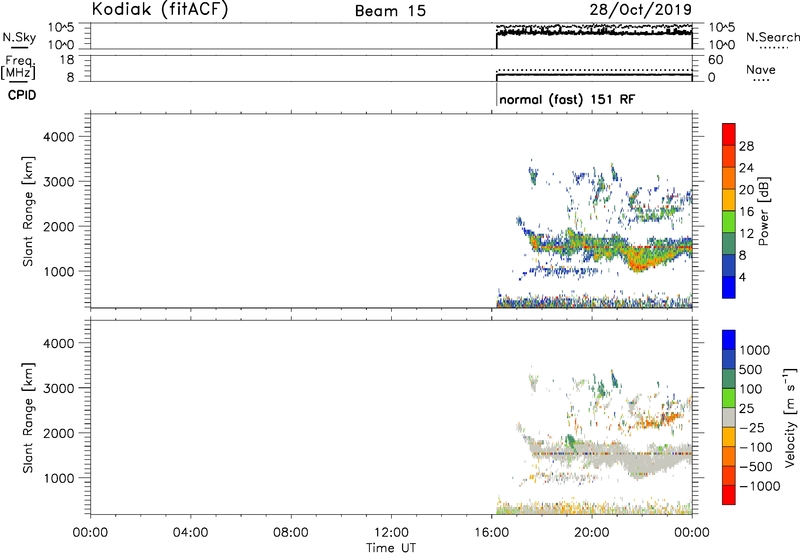
Task: Click the velocity panel's "Slant Range [km]" label
Action: 28,418
